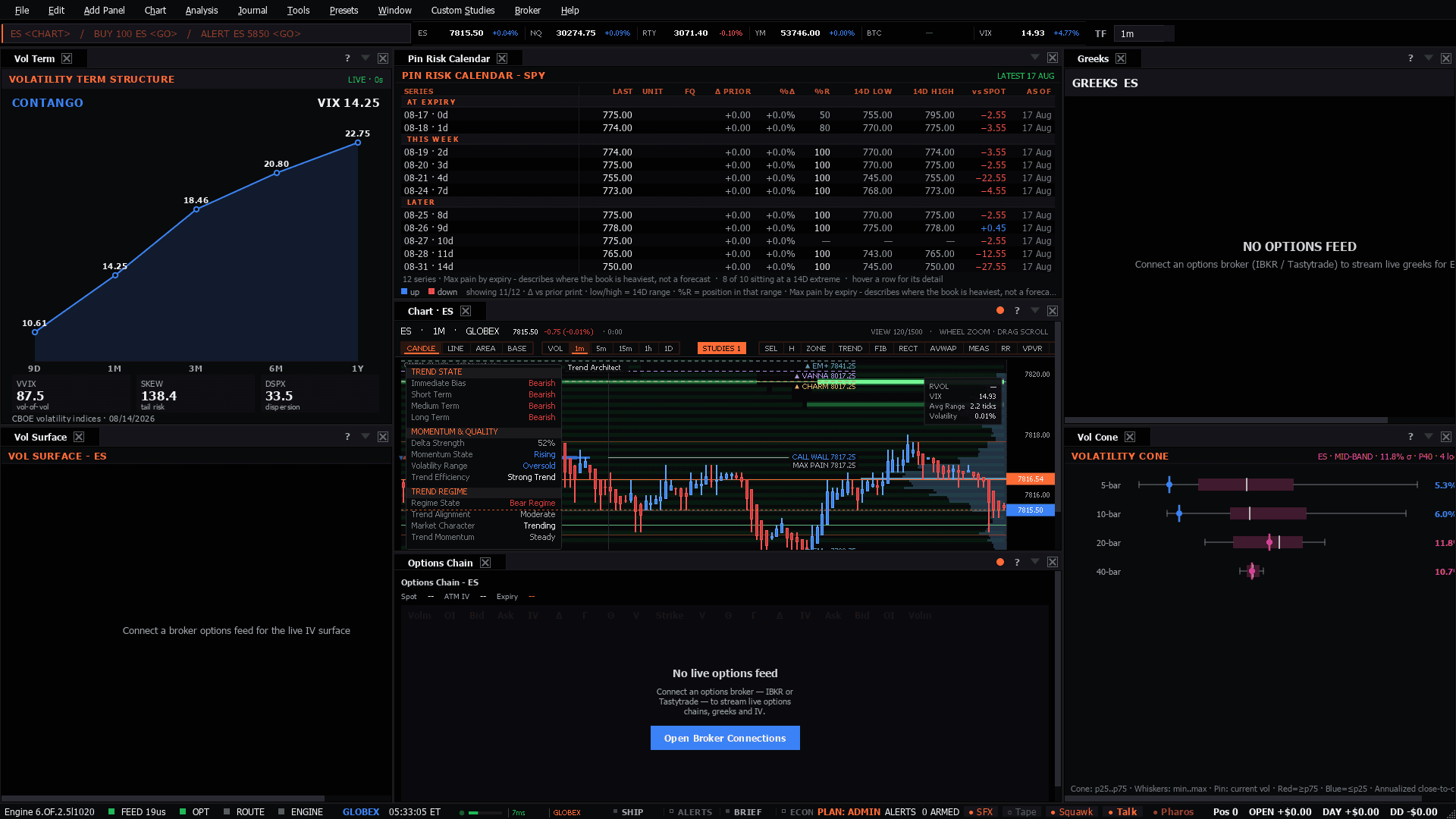The image size is (1456, 819).
Task: Click the SFX status bar button
Action: tap(981, 811)
